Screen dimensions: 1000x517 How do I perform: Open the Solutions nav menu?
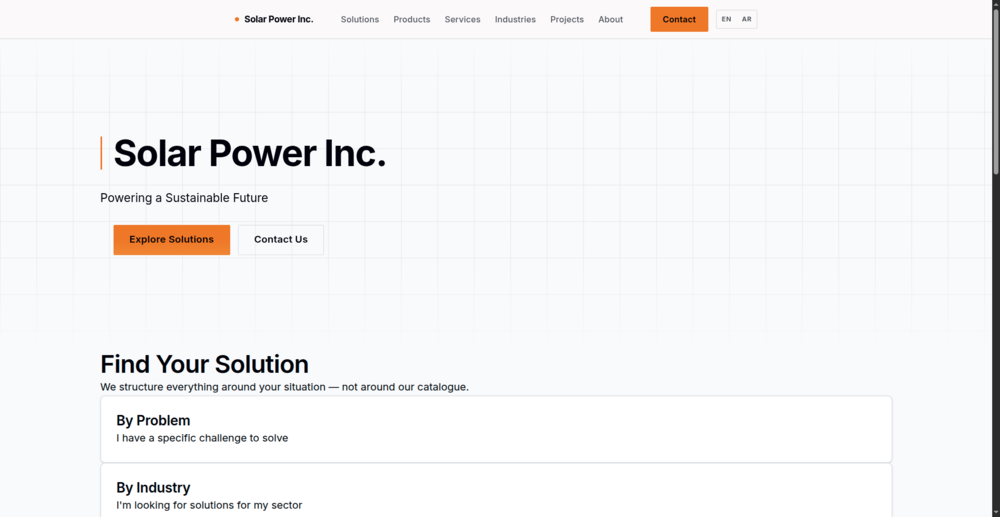click(x=360, y=19)
